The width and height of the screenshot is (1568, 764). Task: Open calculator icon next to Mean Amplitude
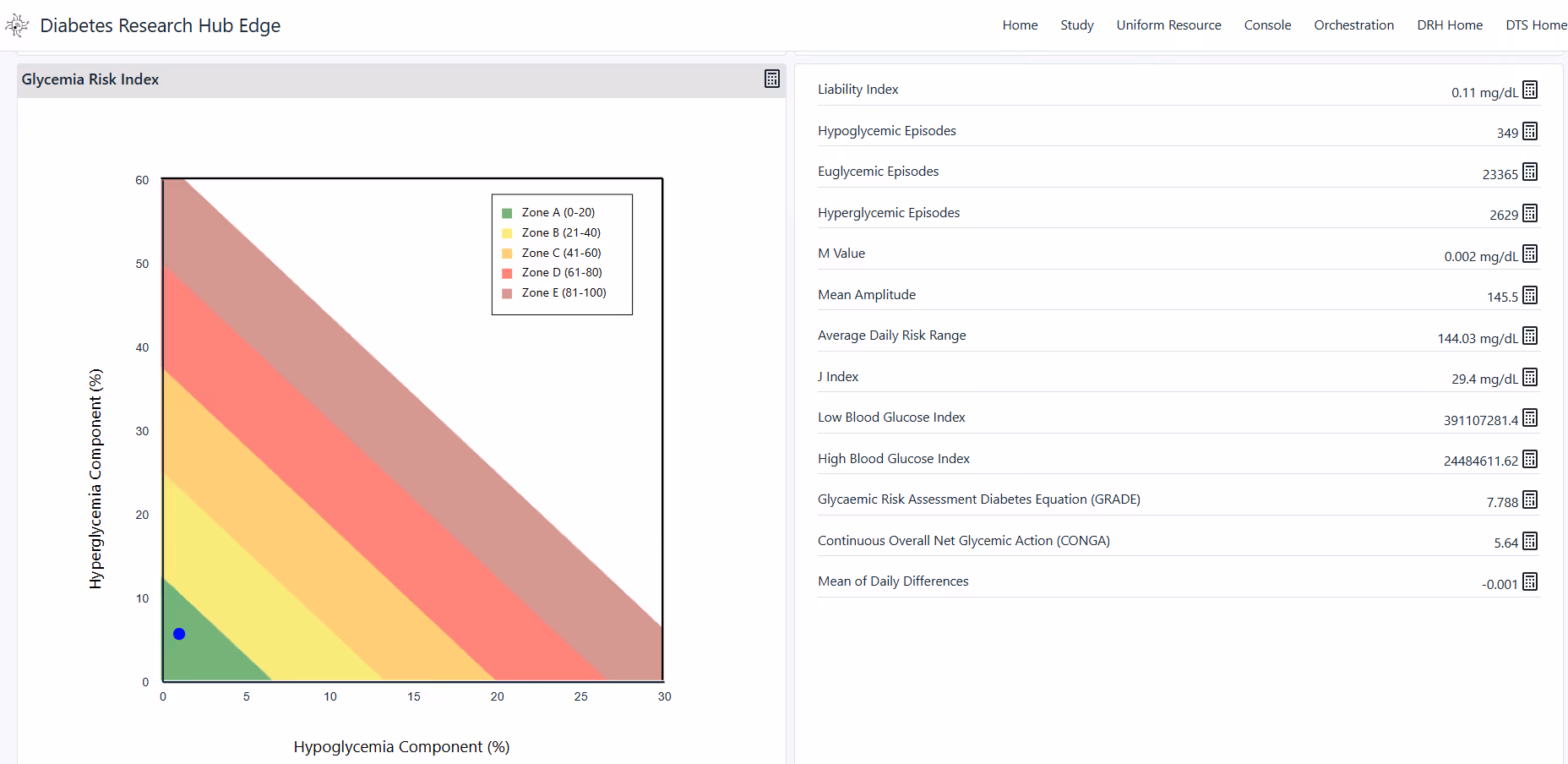(1530, 295)
